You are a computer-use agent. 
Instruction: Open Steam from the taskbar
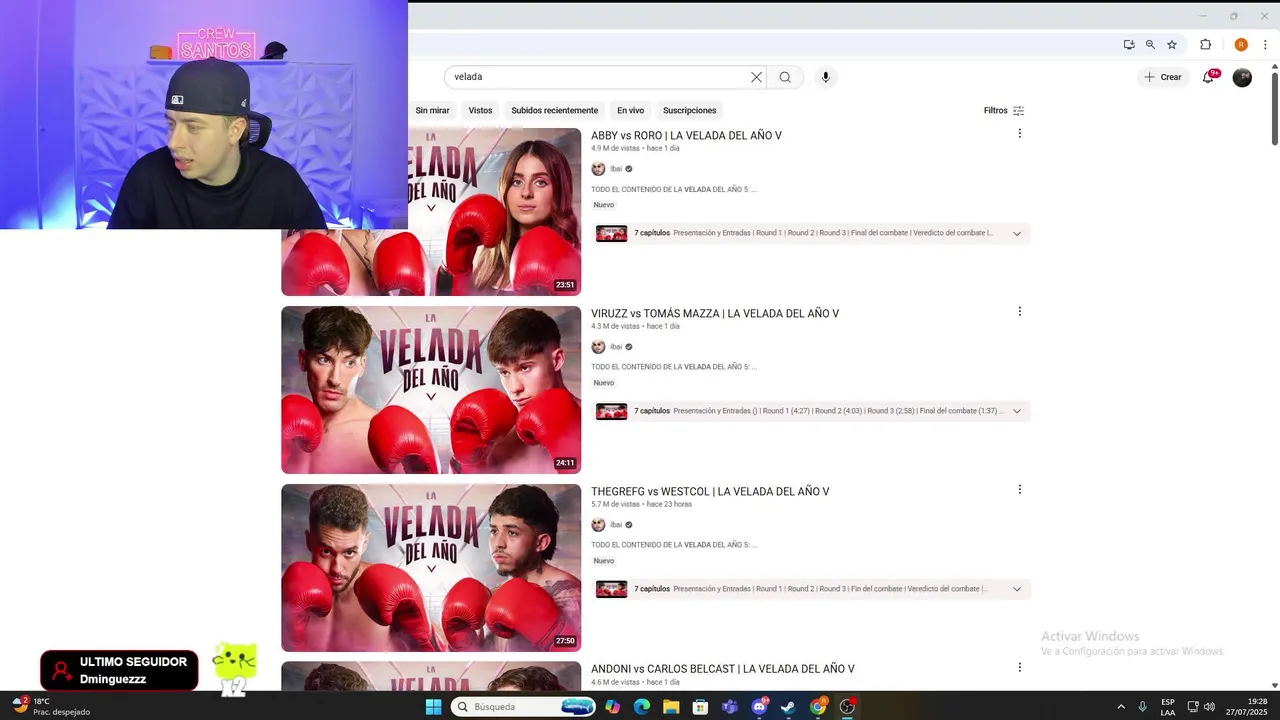[x=788, y=707]
